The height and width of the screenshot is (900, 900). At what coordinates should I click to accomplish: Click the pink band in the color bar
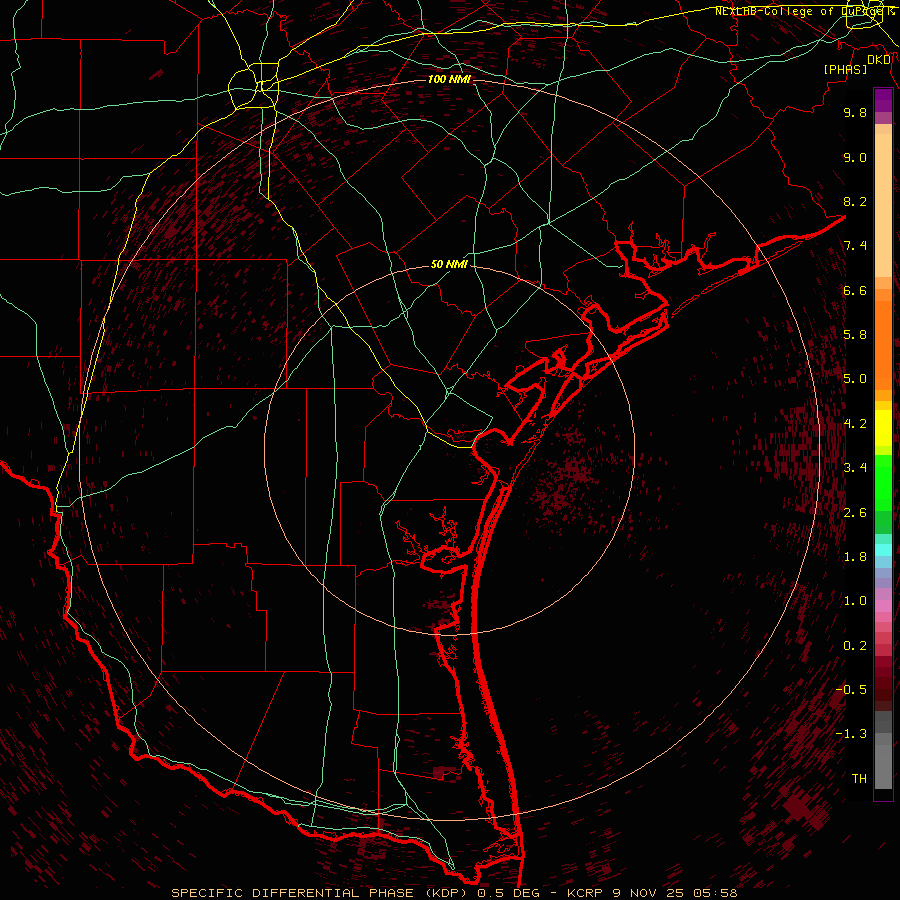[x=883, y=606]
